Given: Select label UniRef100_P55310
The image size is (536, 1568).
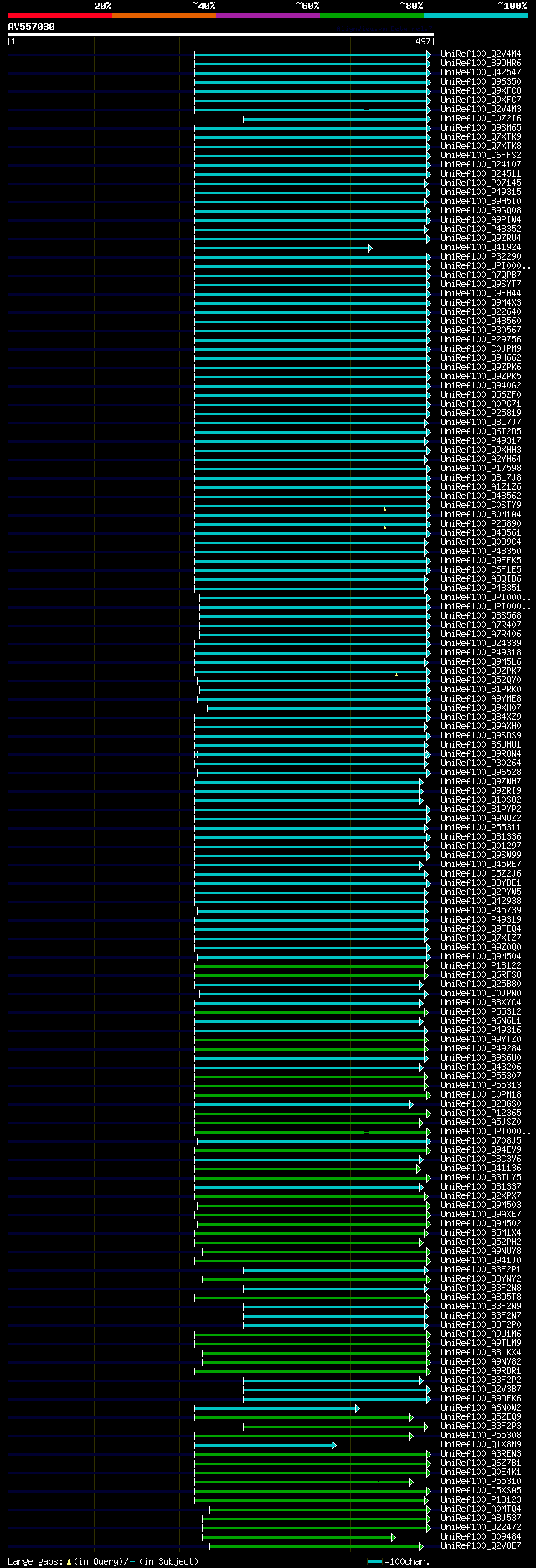Looking at the screenshot, I should pos(481,1481).
